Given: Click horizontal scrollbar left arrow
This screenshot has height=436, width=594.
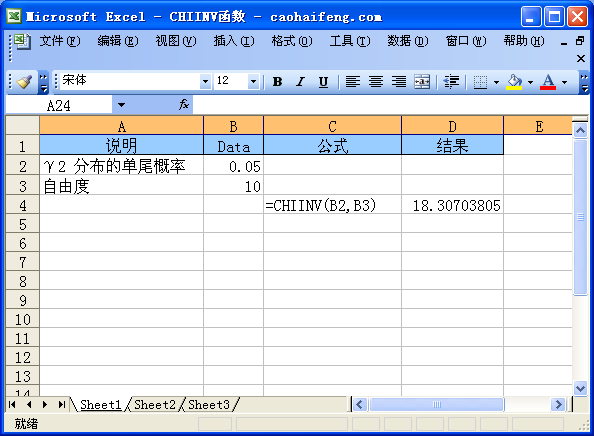Looking at the screenshot, I should pyautogui.click(x=360, y=405).
